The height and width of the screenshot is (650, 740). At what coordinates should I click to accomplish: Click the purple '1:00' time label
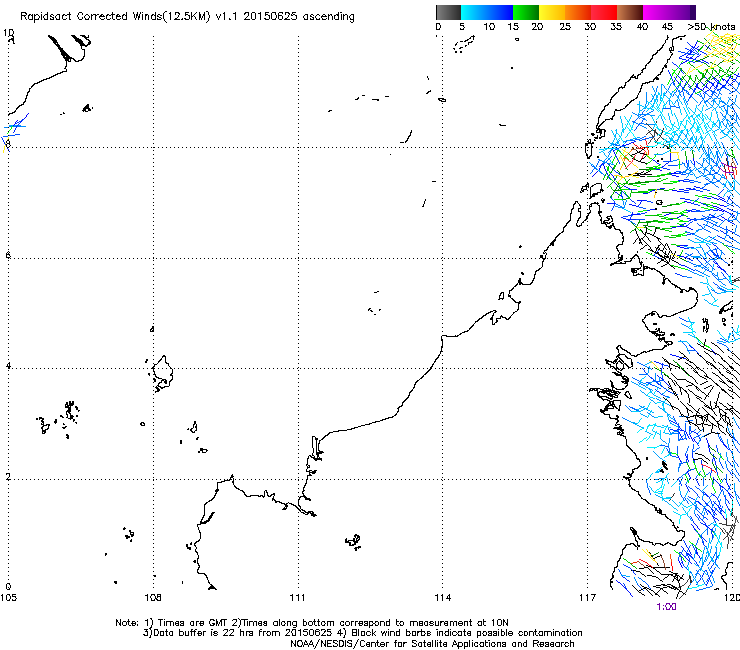(x=666, y=607)
